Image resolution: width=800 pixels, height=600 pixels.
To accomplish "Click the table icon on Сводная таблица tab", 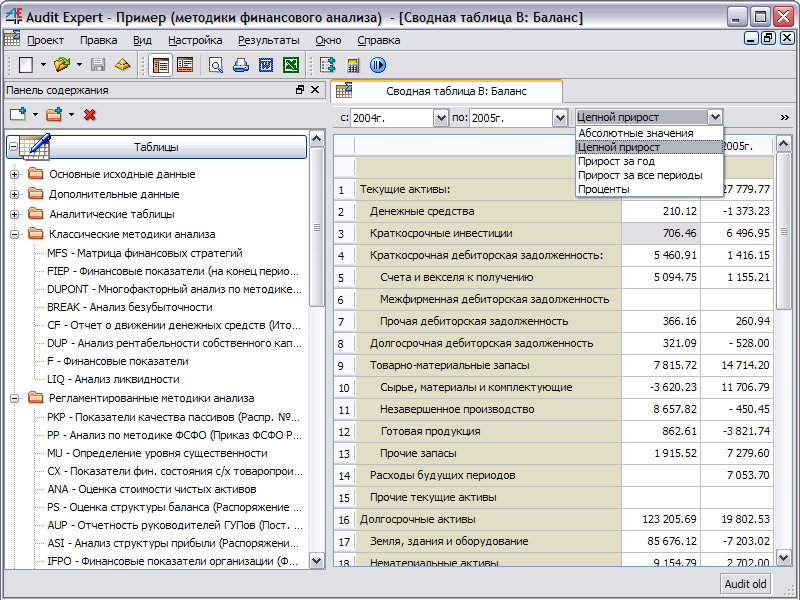I will tap(344, 90).
